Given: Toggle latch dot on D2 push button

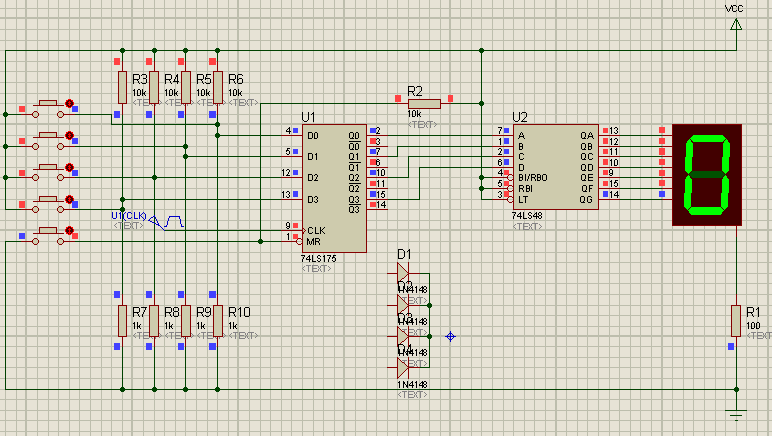Looking at the screenshot, I should [x=69, y=167].
